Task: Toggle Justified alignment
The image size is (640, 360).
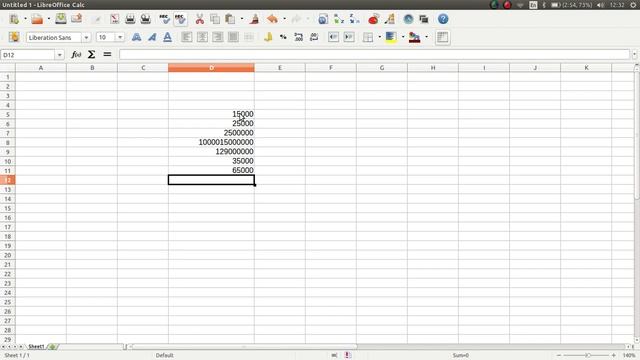Action: [233, 37]
